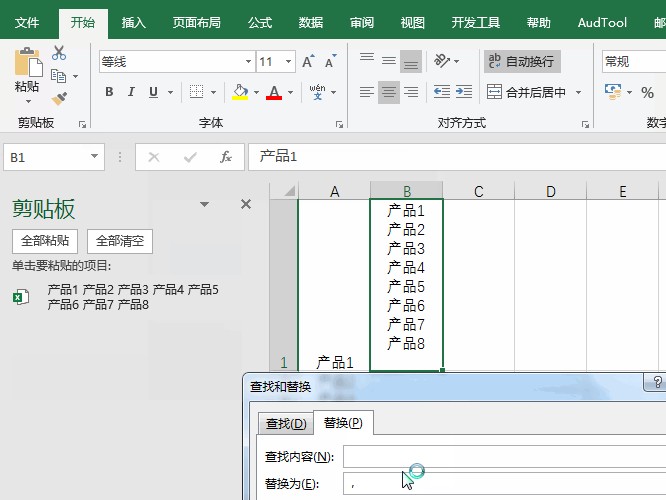Open the 插入 ribbon tab
Viewport: 666px width, 500px height.
(x=133, y=22)
